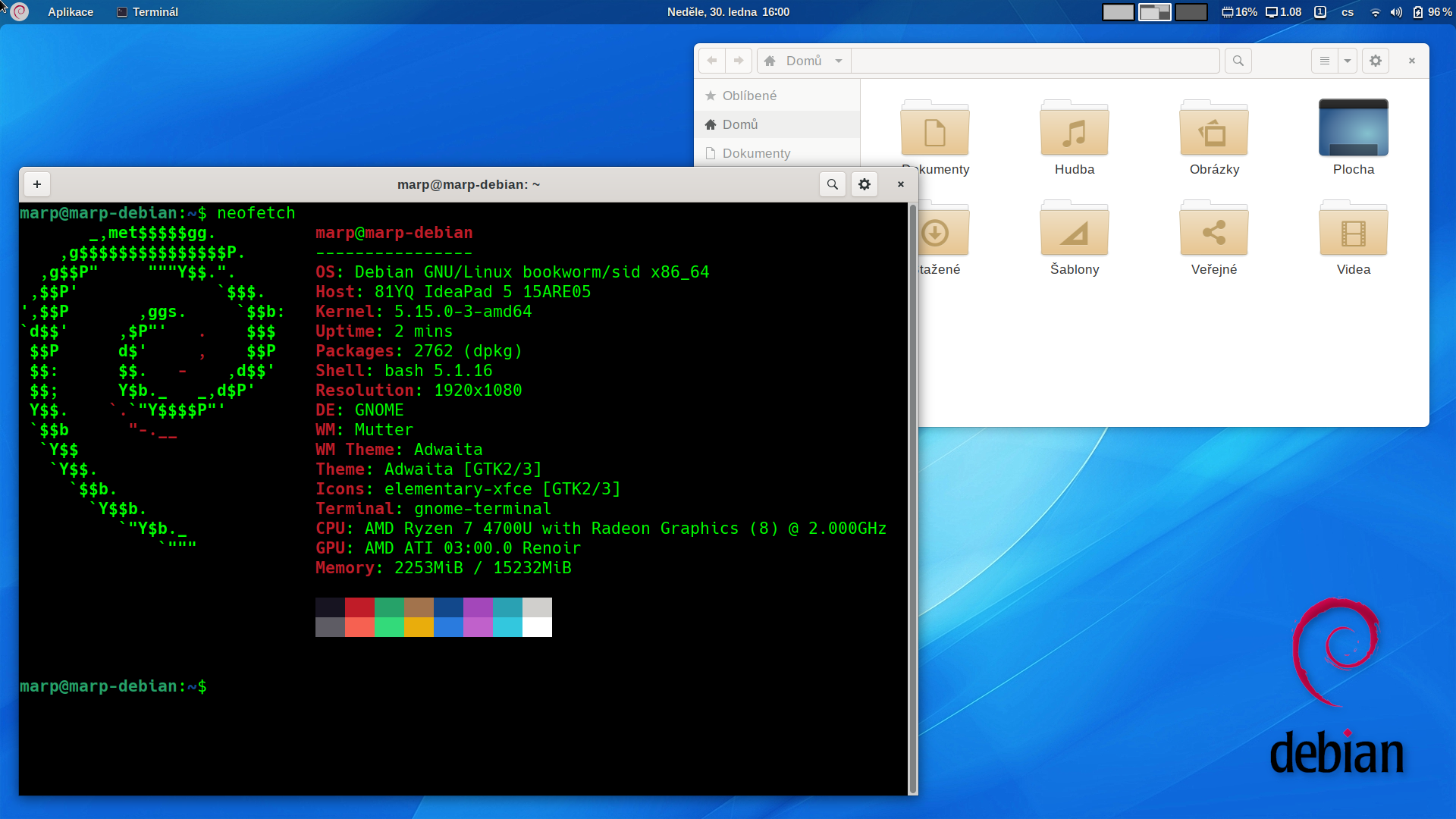Select the Šablony folder

1075,237
